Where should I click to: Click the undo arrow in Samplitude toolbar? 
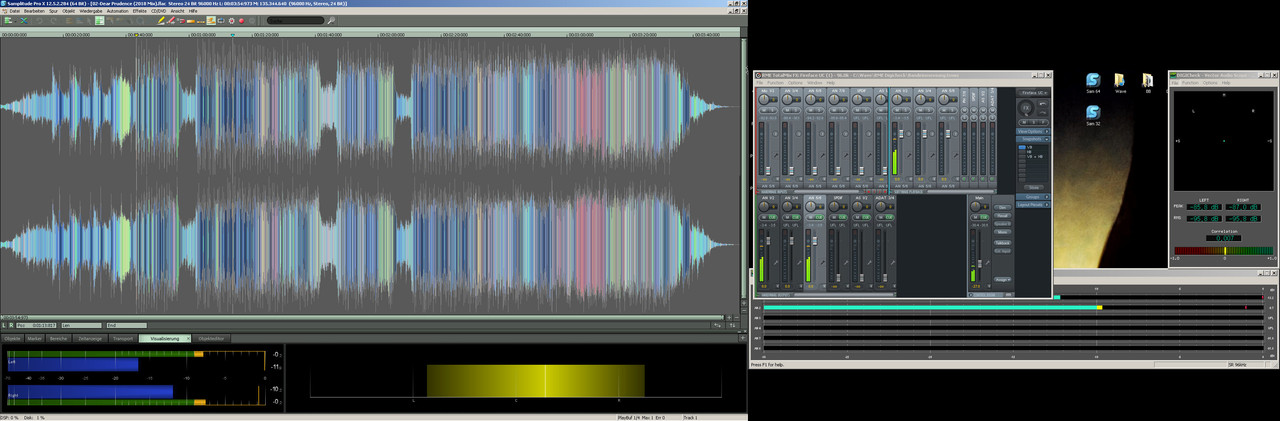(x=39, y=20)
